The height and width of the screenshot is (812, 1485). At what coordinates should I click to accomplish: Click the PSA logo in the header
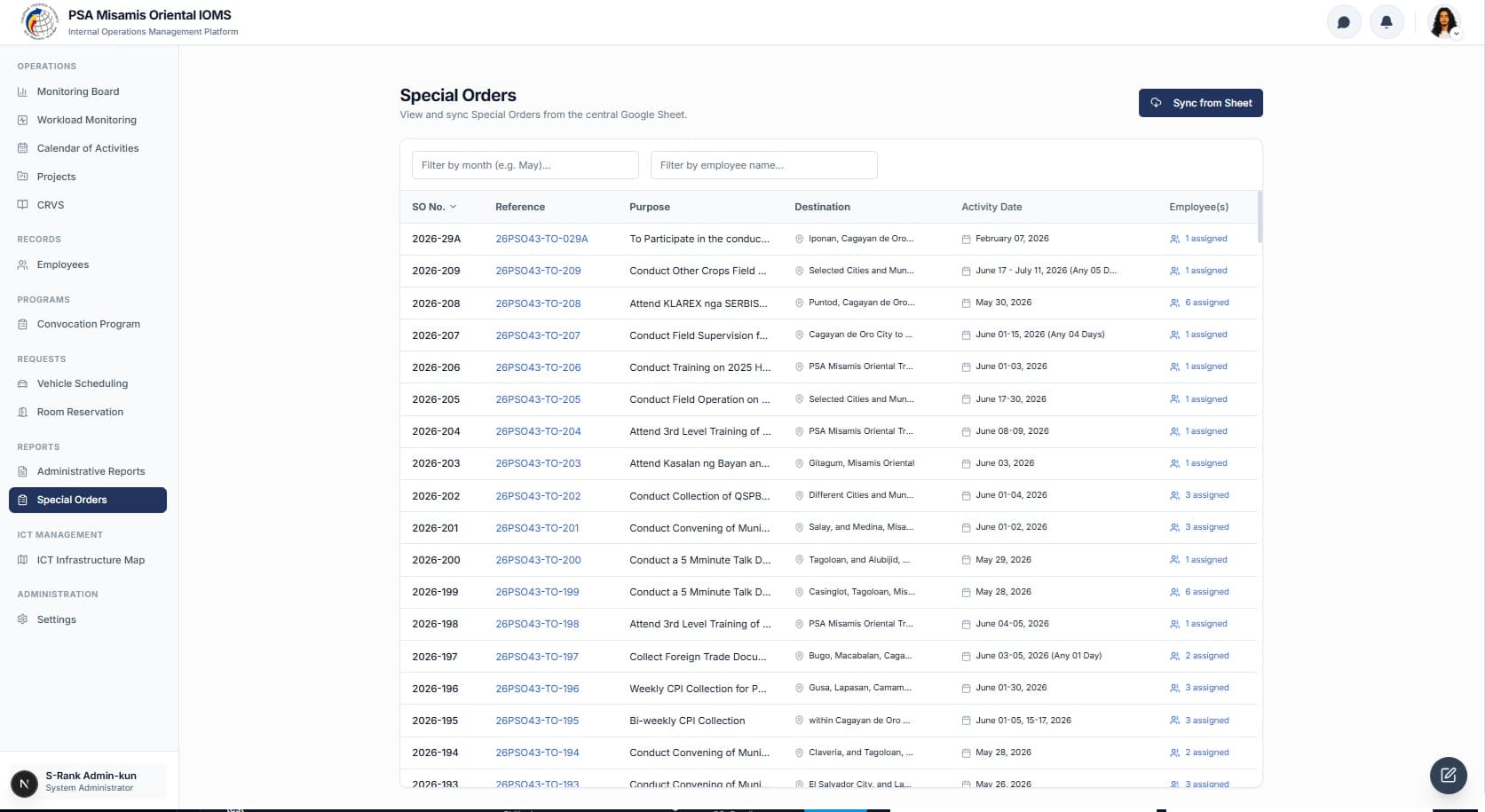click(40, 22)
